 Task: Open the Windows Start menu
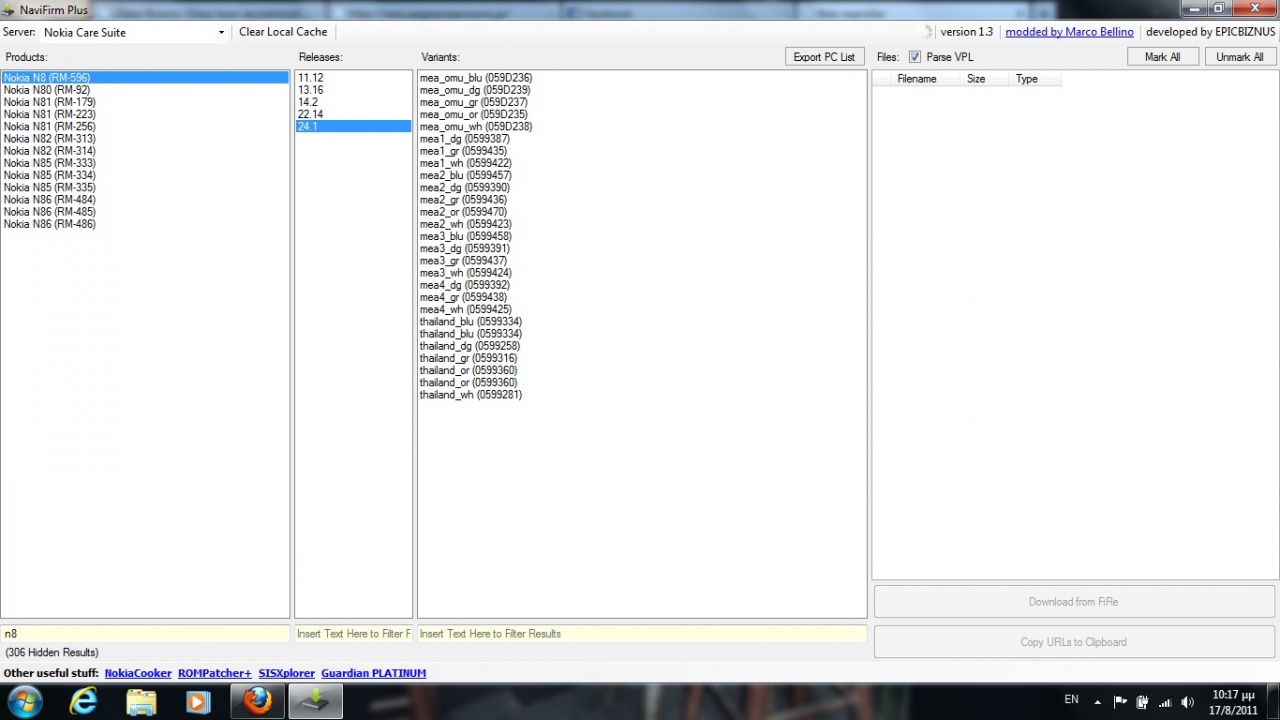[24, 701]
